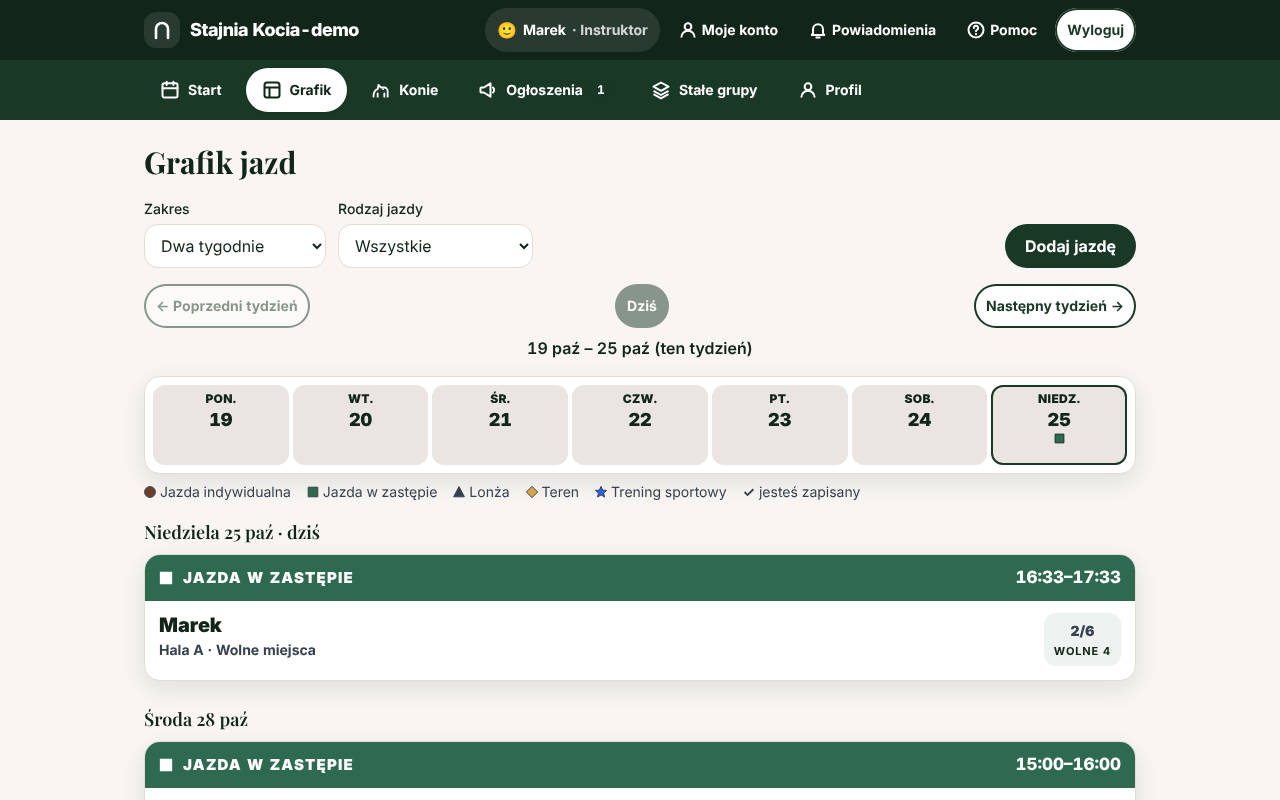Viewport: 1280px width, 800px height.
Task: Click the Stajnia Kocia - demo title
Action: tap(275, 30)
